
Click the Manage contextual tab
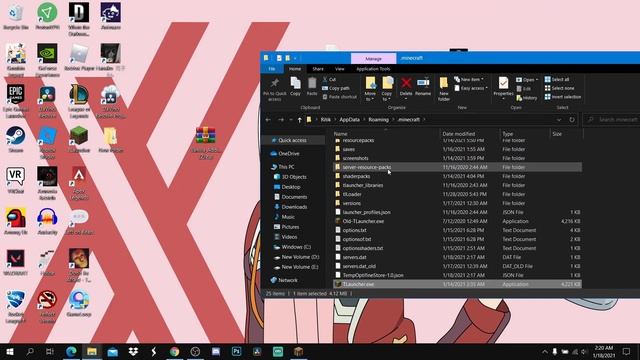(373, 59)
